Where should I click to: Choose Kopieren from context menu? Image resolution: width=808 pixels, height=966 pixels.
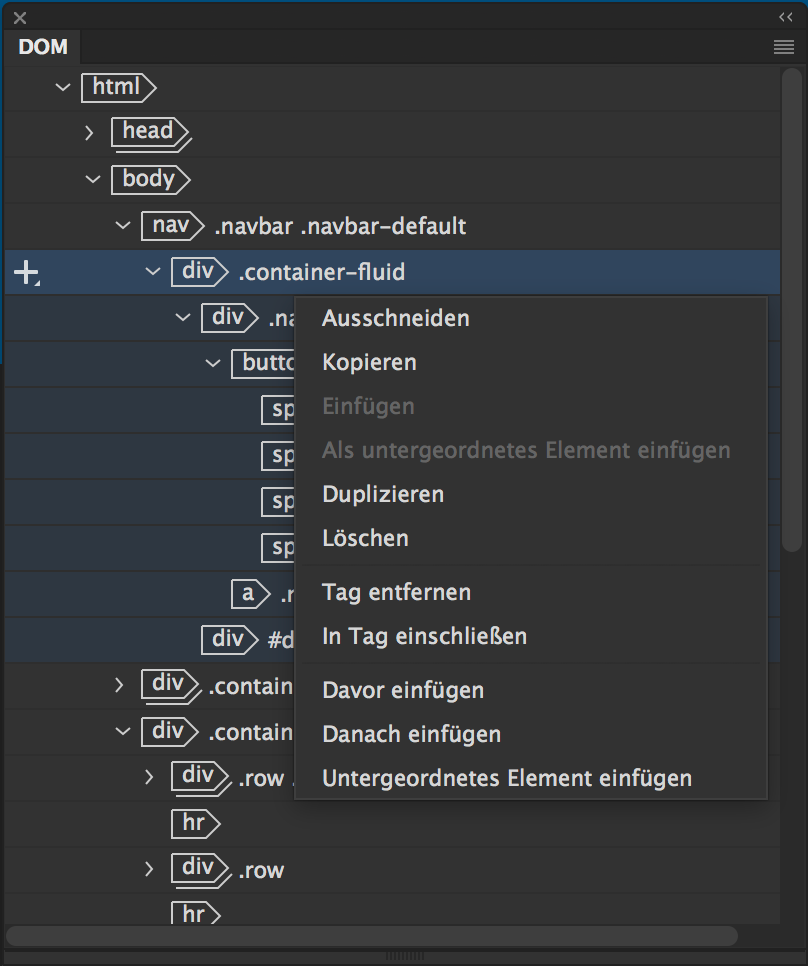369,362
